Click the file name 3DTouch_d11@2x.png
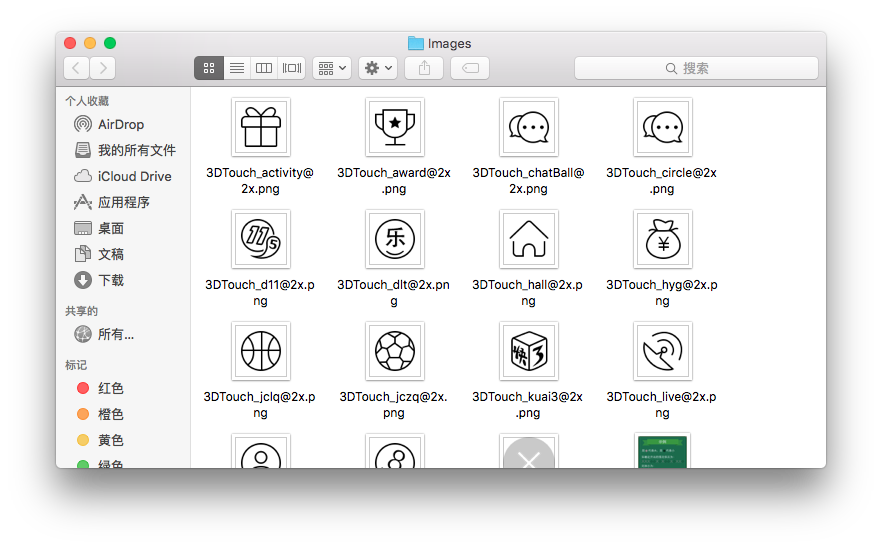The height and width of the screenshot is (548, 882). (260, 293)
